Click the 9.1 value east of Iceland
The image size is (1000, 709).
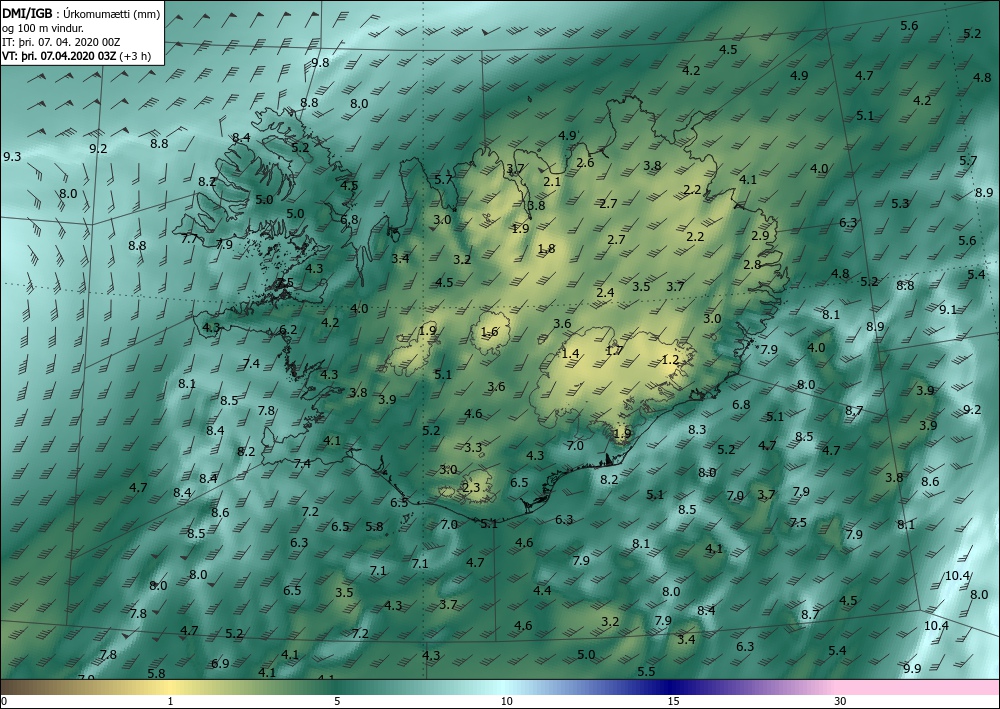coord(948,309)
